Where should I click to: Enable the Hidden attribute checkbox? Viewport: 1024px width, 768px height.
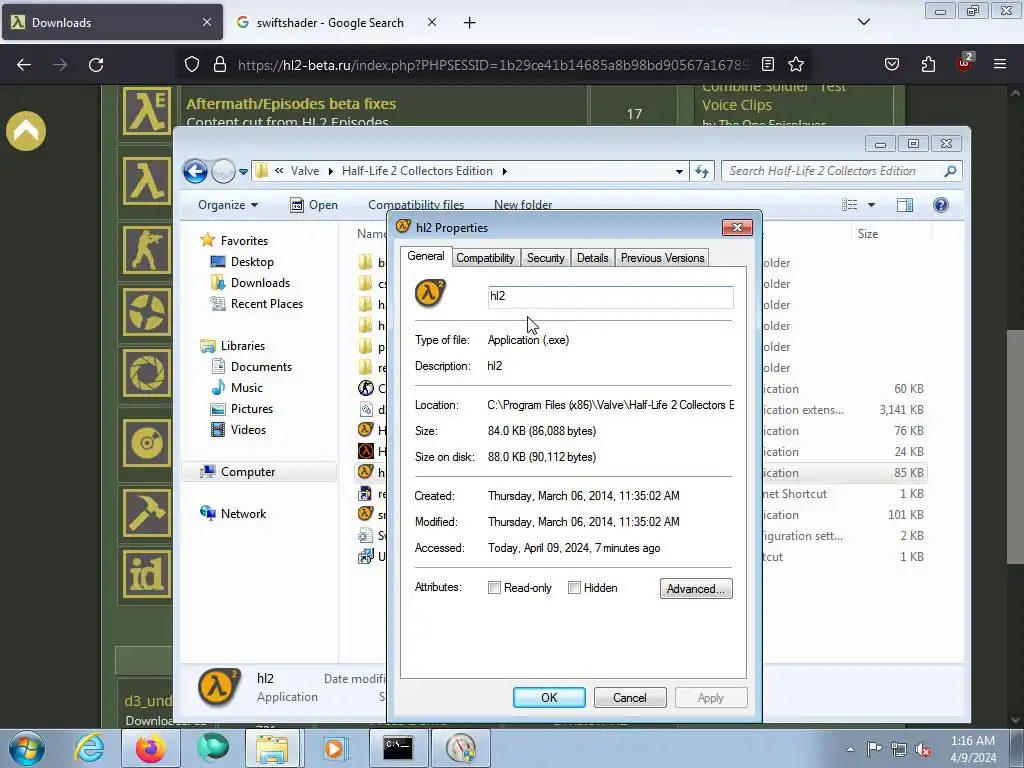click(x=574, y=588)
